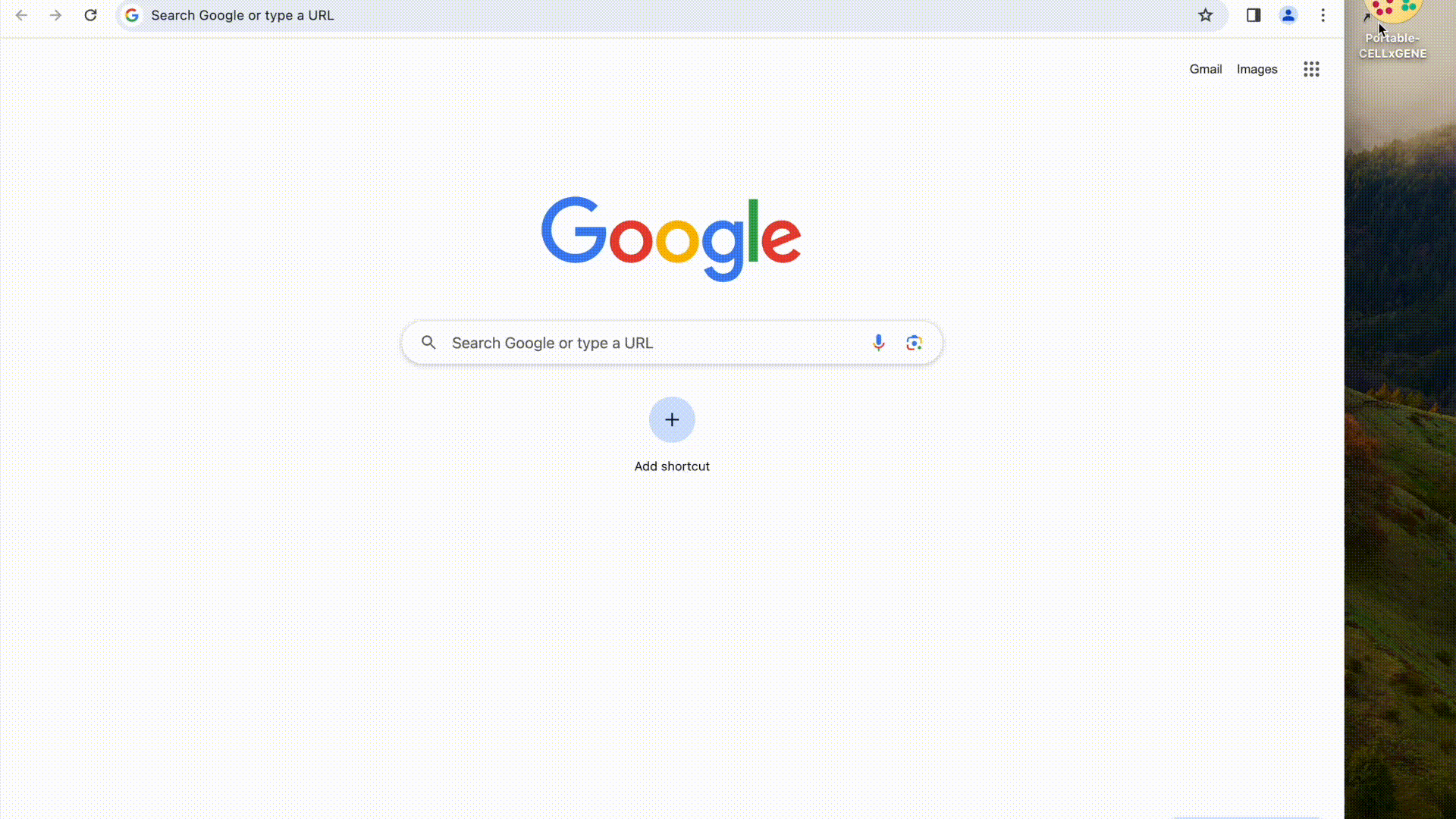Open Chrome three-dot menu icon
This screenshot has height=819, width=1456.
tap(1323, 15)
